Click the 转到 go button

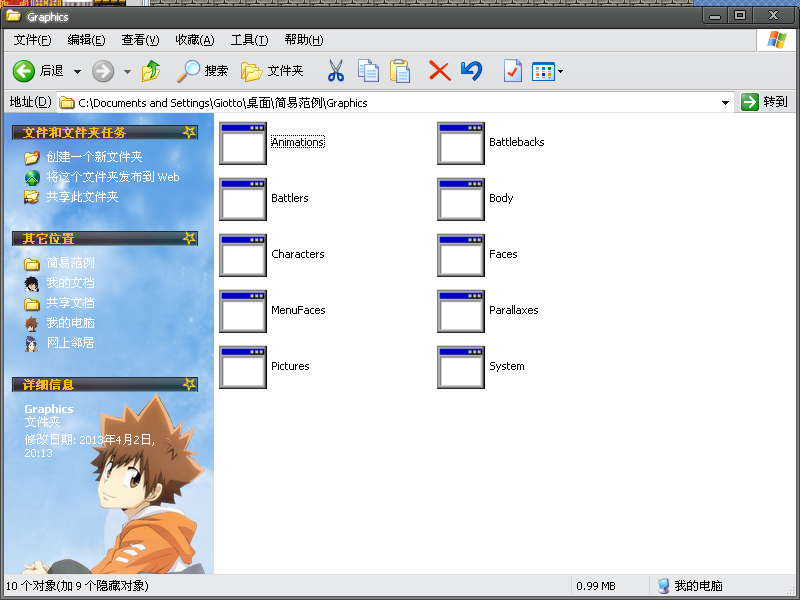click(764, 102)
